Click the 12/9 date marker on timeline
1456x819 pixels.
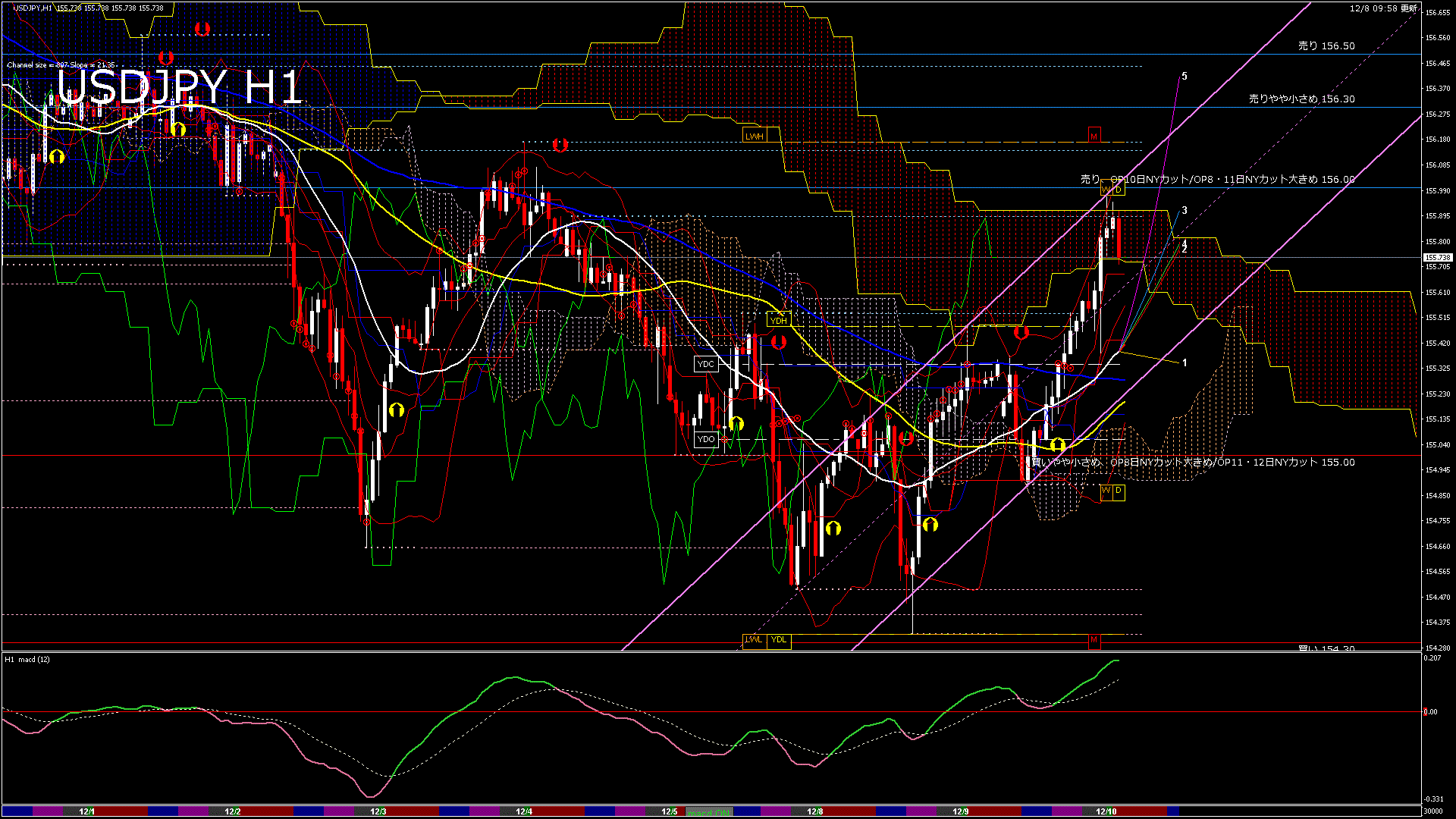960,811
